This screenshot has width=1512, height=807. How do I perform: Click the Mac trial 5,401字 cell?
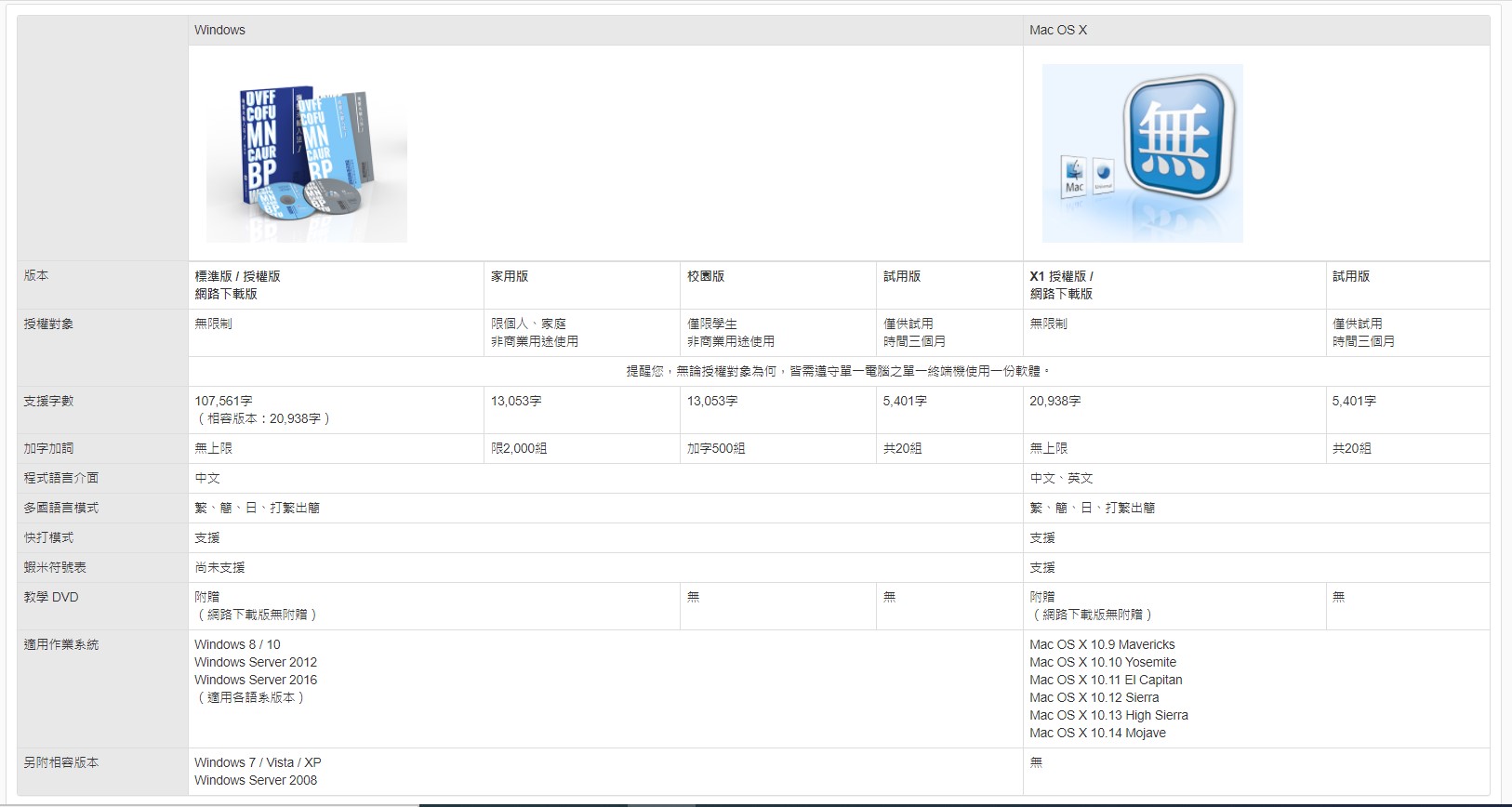click(1408, 409)
